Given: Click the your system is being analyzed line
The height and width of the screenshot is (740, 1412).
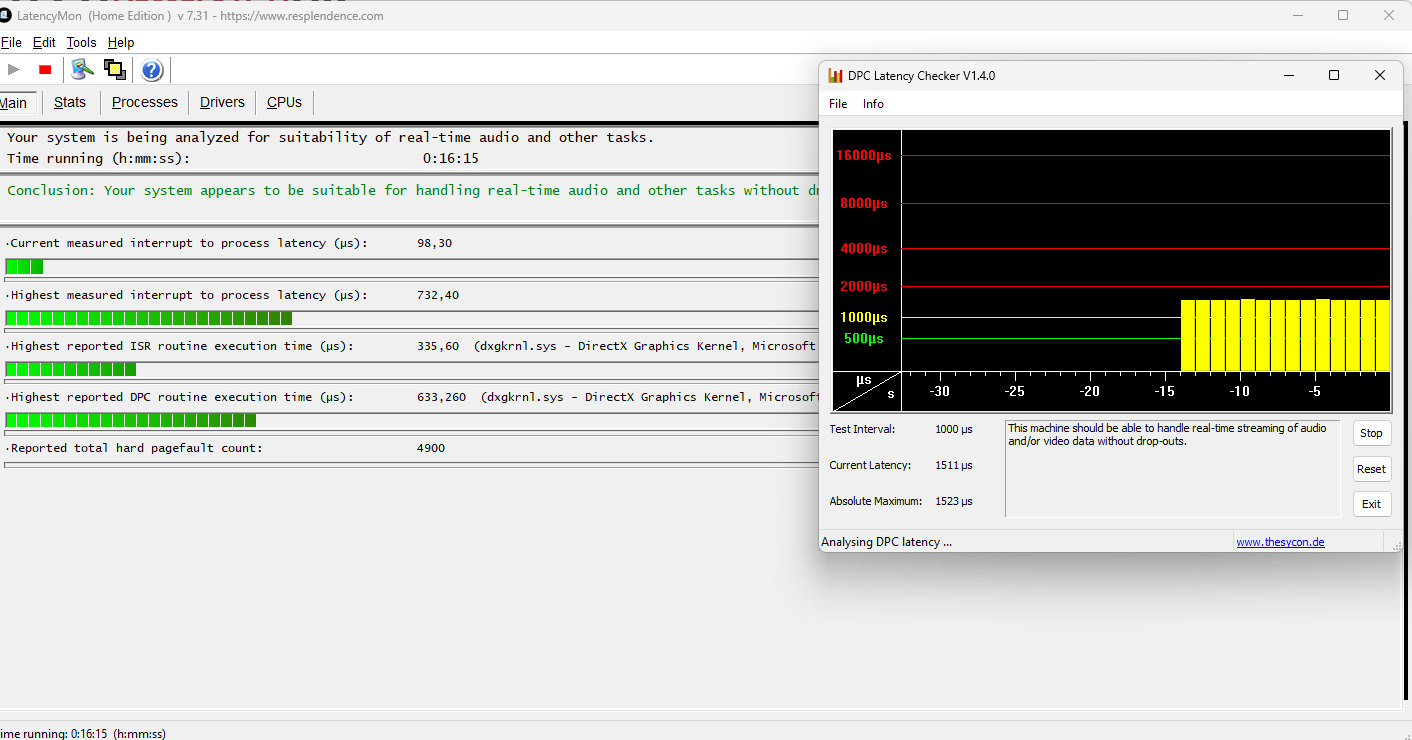Looking at the screenshot, I should (331, 137).
